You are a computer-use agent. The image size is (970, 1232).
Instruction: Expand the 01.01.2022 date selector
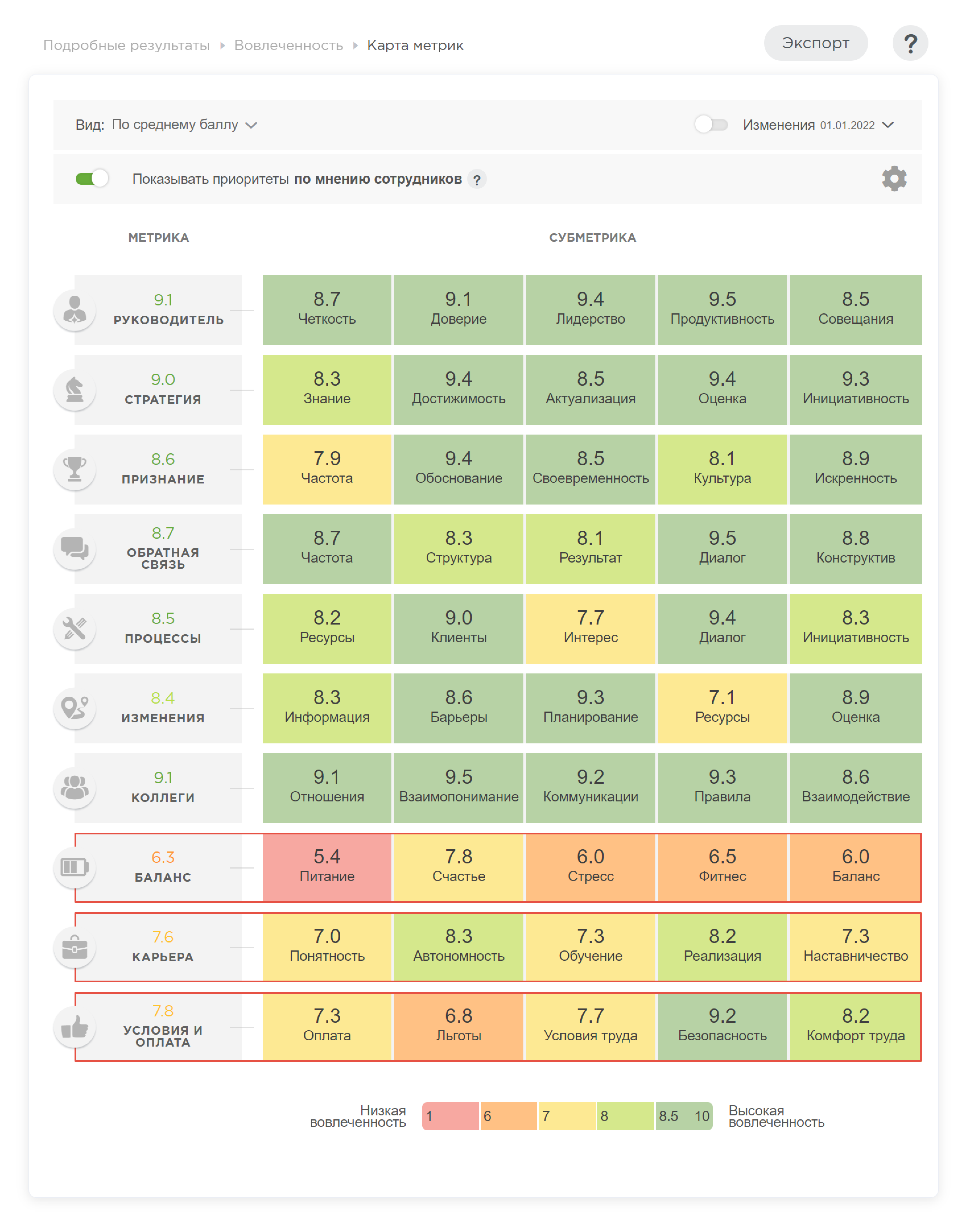pyautogui.click(x=847, y=125)
